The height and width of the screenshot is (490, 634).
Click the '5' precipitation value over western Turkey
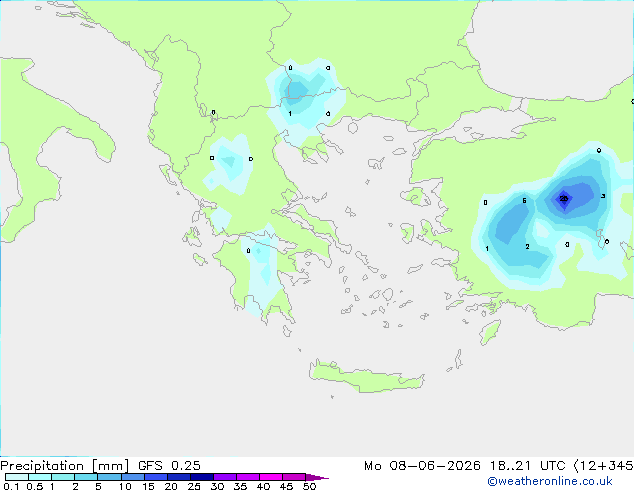(x=524, y=201)
